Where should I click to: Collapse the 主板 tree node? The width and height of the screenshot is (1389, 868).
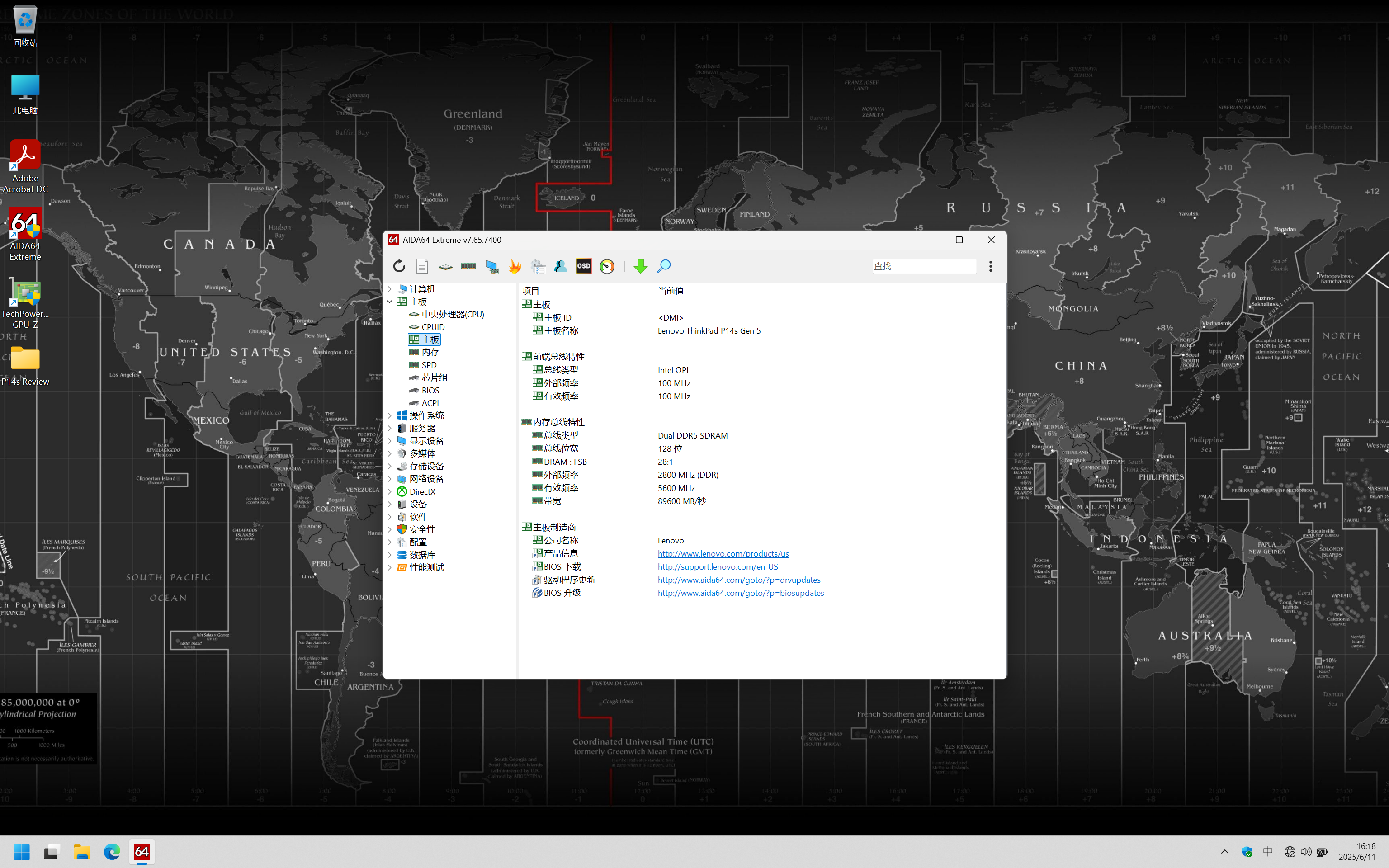point(390,302)
